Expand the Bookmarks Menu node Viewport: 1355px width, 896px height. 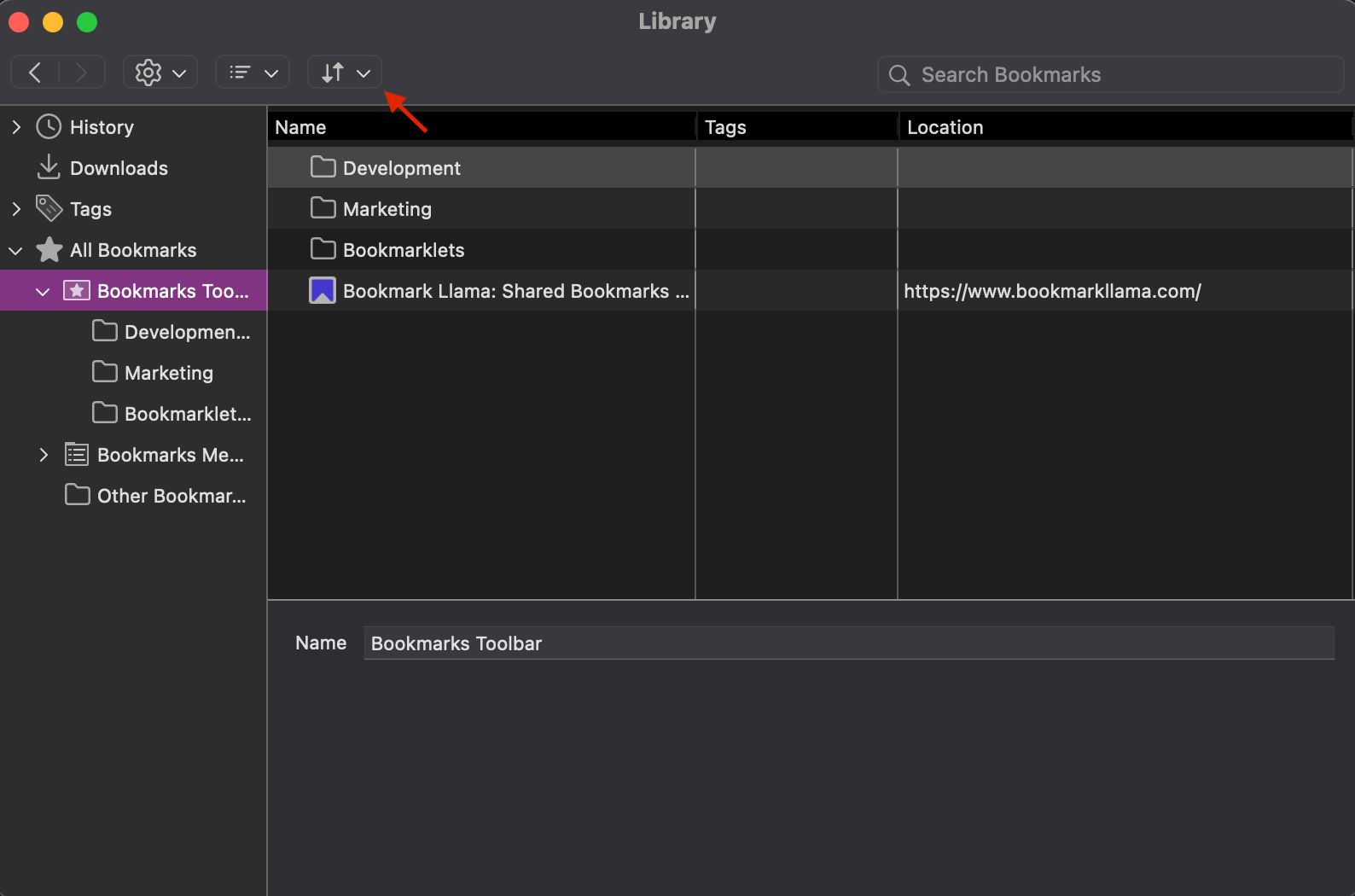point(43,455)
